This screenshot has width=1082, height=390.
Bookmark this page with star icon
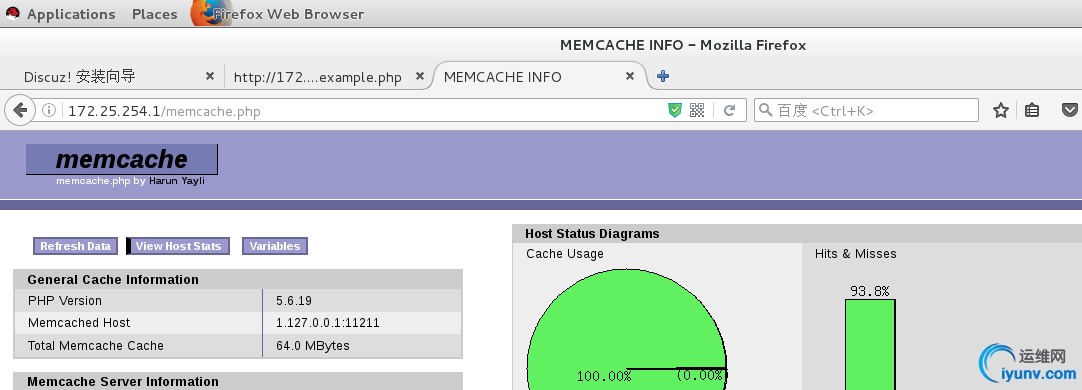click(x=1001, y=110)
